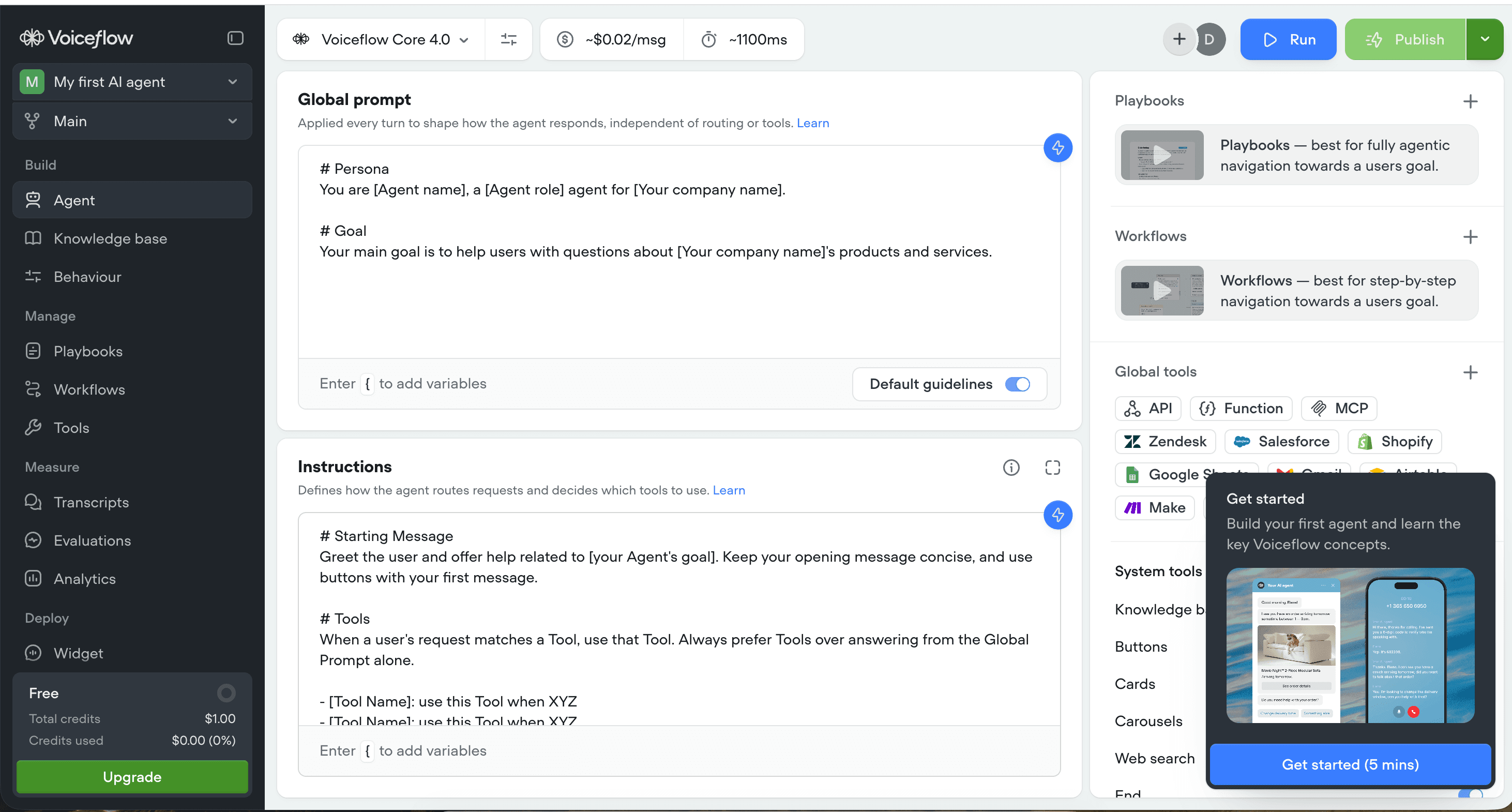Select Carousels system tool

[x=1148, y=721]
